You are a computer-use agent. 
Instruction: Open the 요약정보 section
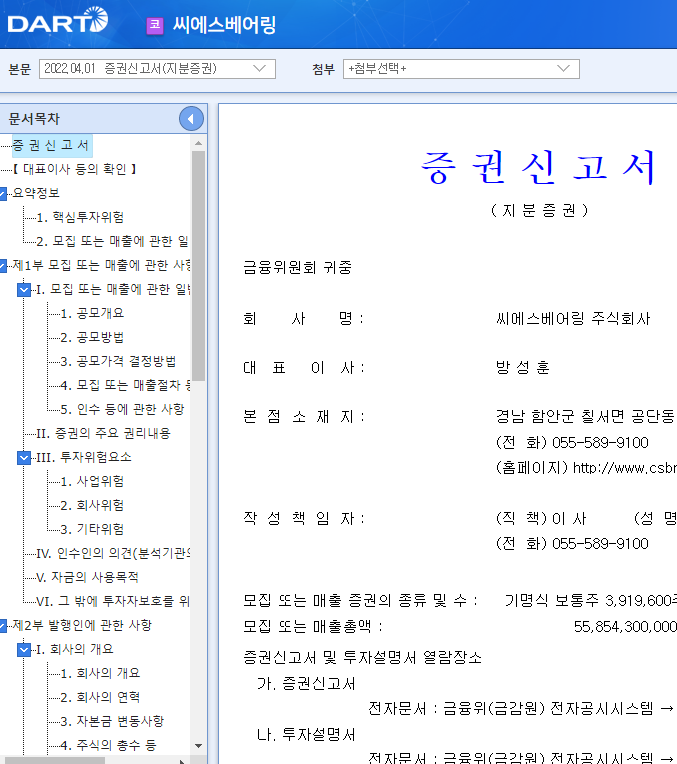point(36,193)
